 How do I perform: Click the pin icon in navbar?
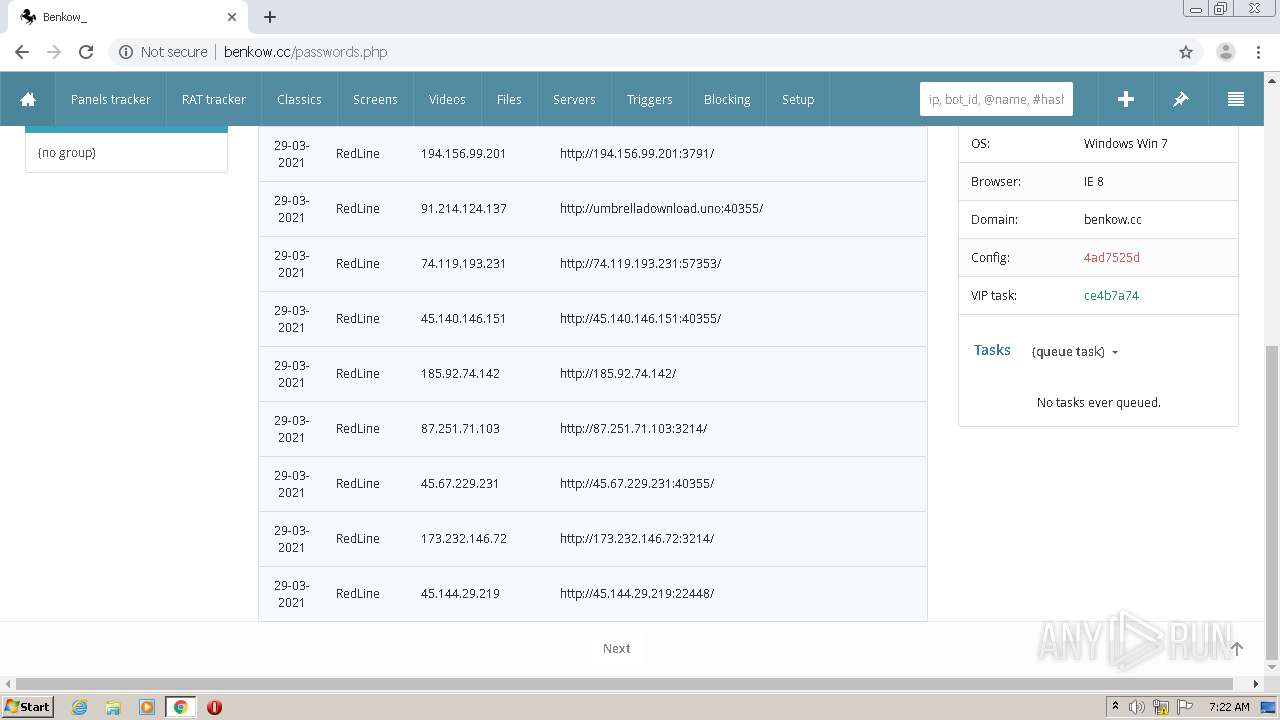(x=1180, y=99)
